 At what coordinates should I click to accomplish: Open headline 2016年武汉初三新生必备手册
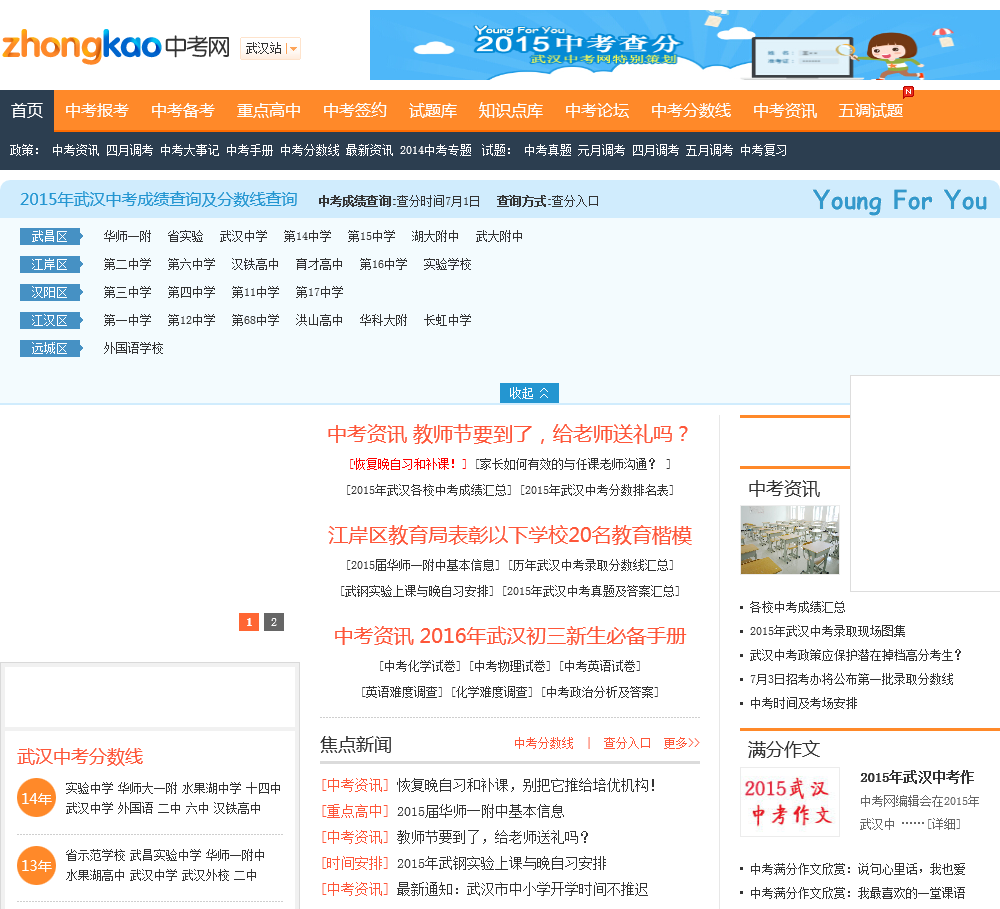point(553,636)
